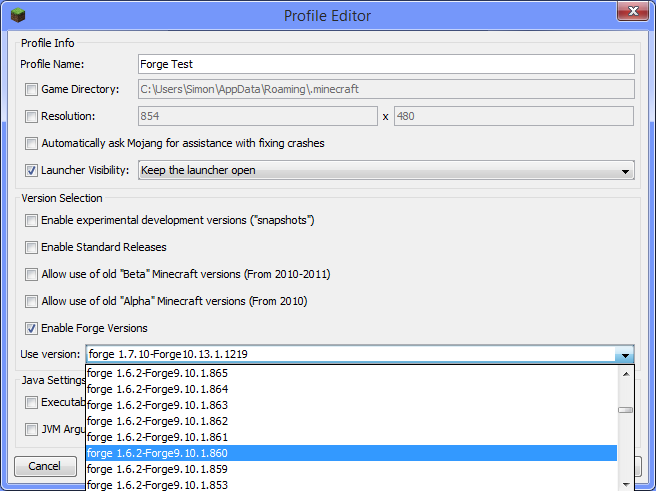Edit the Profile Name field
Image resolution: width=656 pixels, height=491 pixels.
386,64
